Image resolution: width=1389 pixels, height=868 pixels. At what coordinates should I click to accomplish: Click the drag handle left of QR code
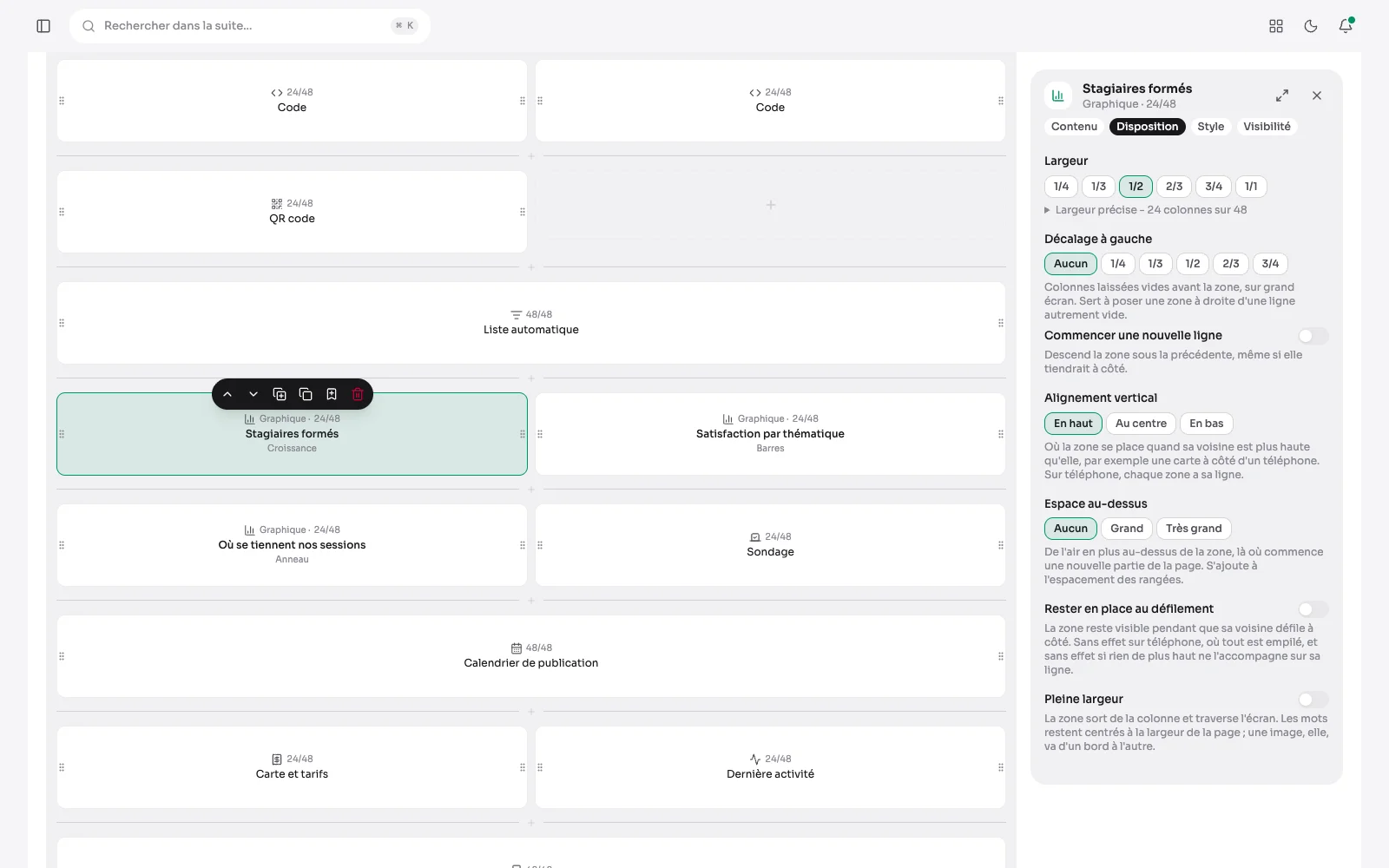(x=62, y=212)
